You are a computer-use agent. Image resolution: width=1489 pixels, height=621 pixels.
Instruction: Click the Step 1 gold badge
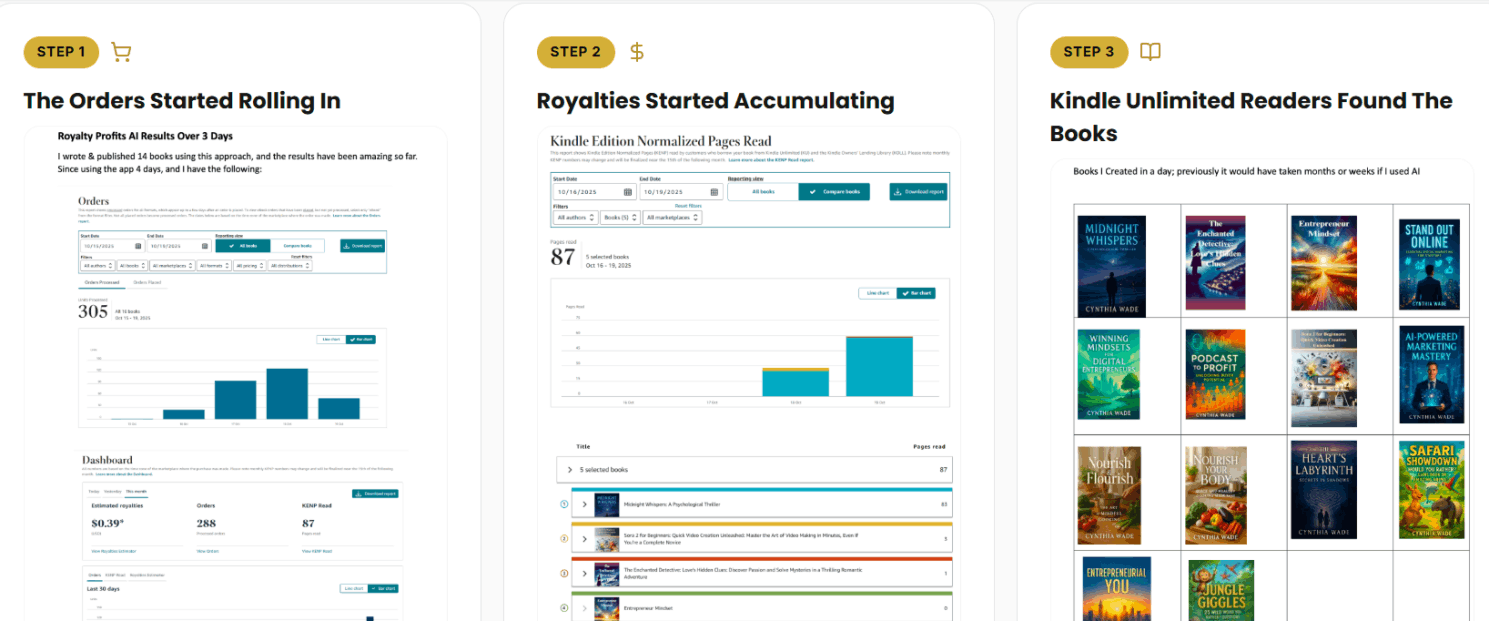tap(61, 52)
